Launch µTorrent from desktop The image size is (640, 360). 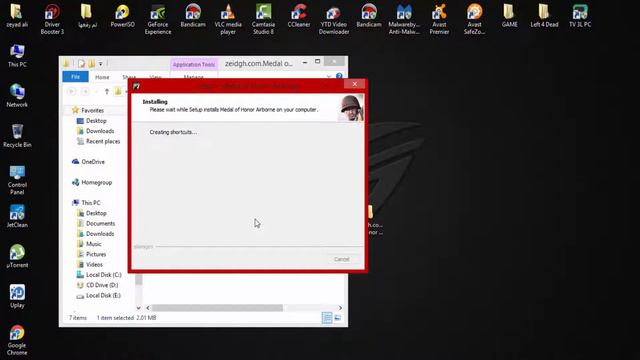click(x=17, y=256)
